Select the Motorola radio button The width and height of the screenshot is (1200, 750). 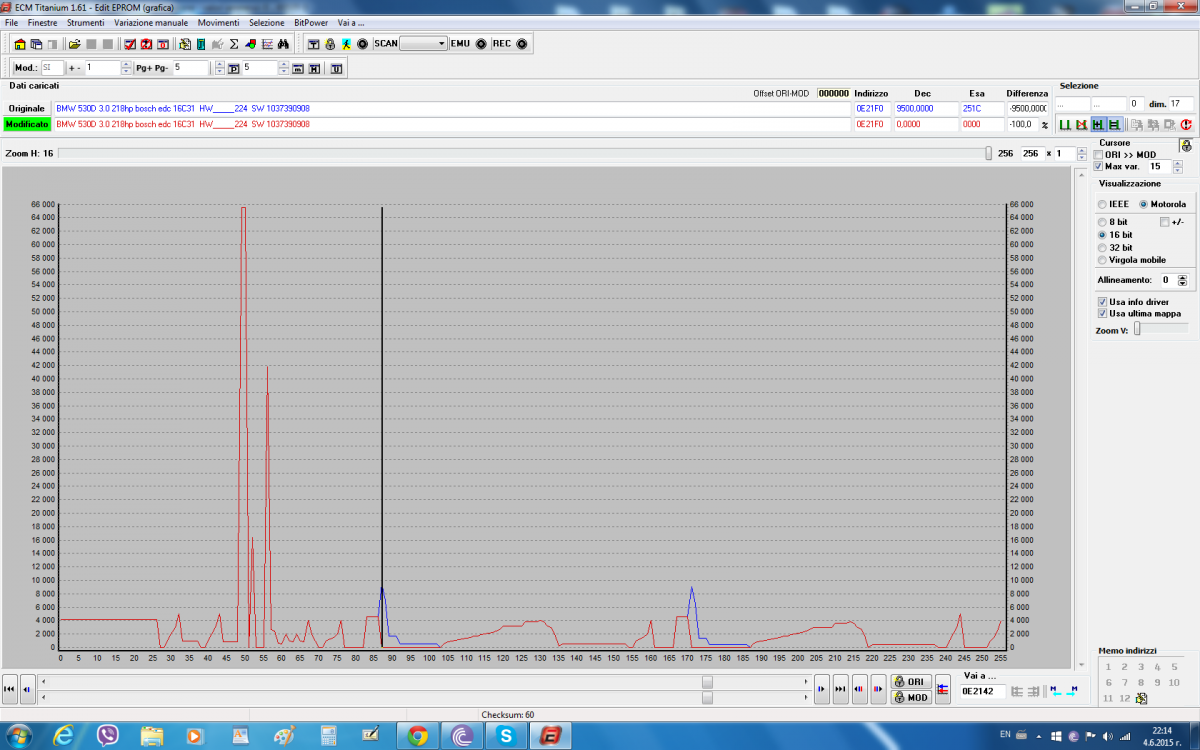tap(1143, 204)
